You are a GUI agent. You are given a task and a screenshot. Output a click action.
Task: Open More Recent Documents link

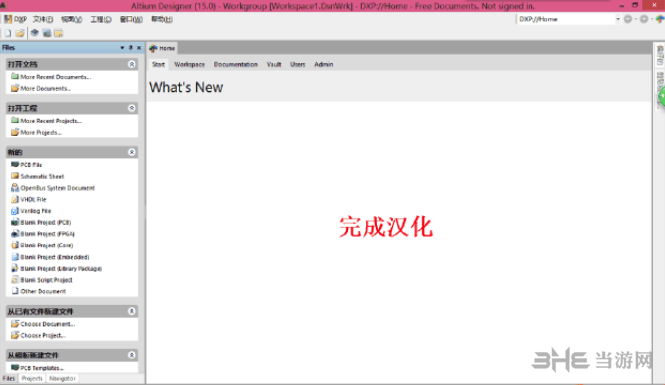tap(56, 77)
